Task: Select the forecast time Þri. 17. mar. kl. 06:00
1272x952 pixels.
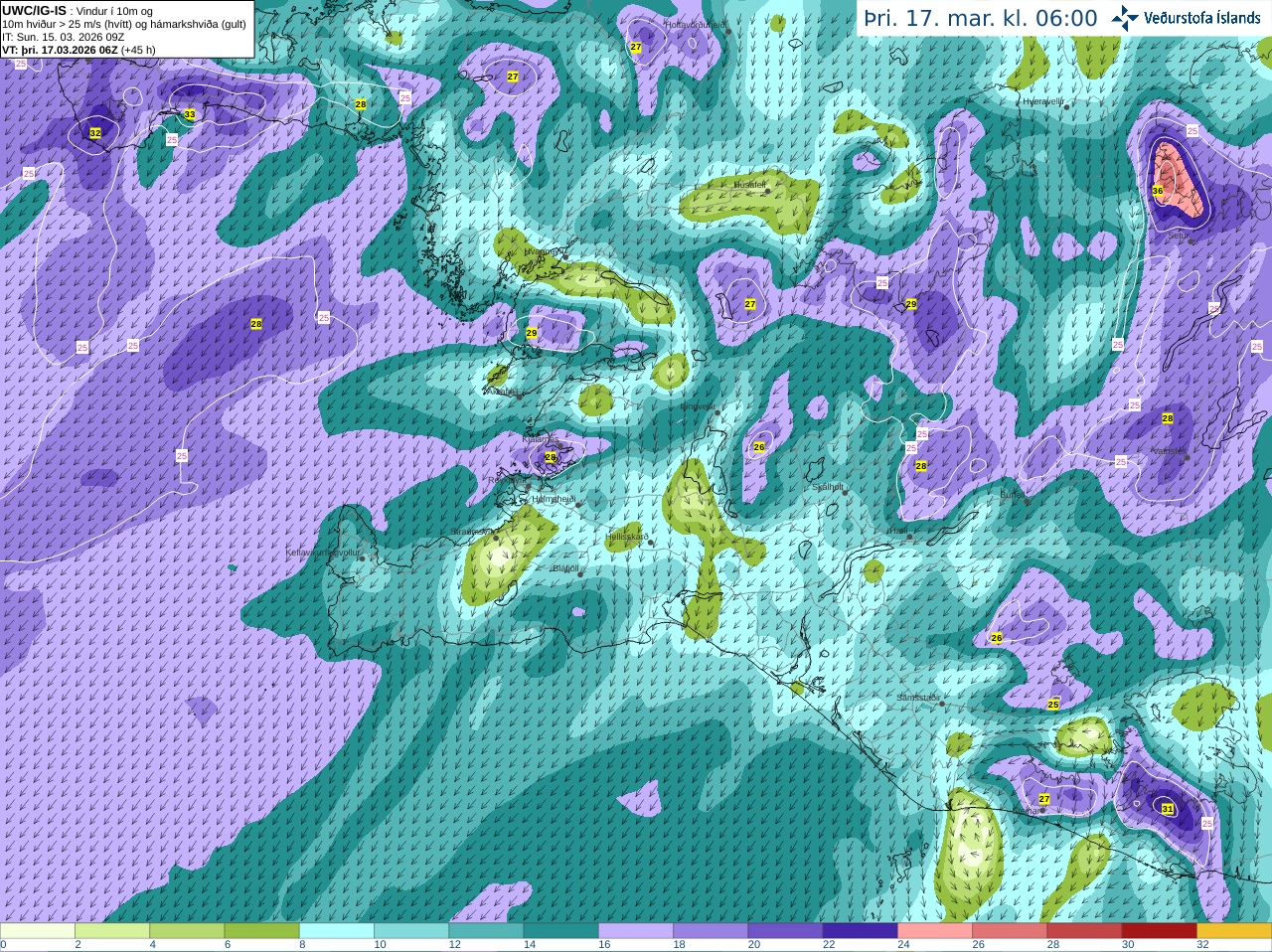Action: tap(981, 18)
